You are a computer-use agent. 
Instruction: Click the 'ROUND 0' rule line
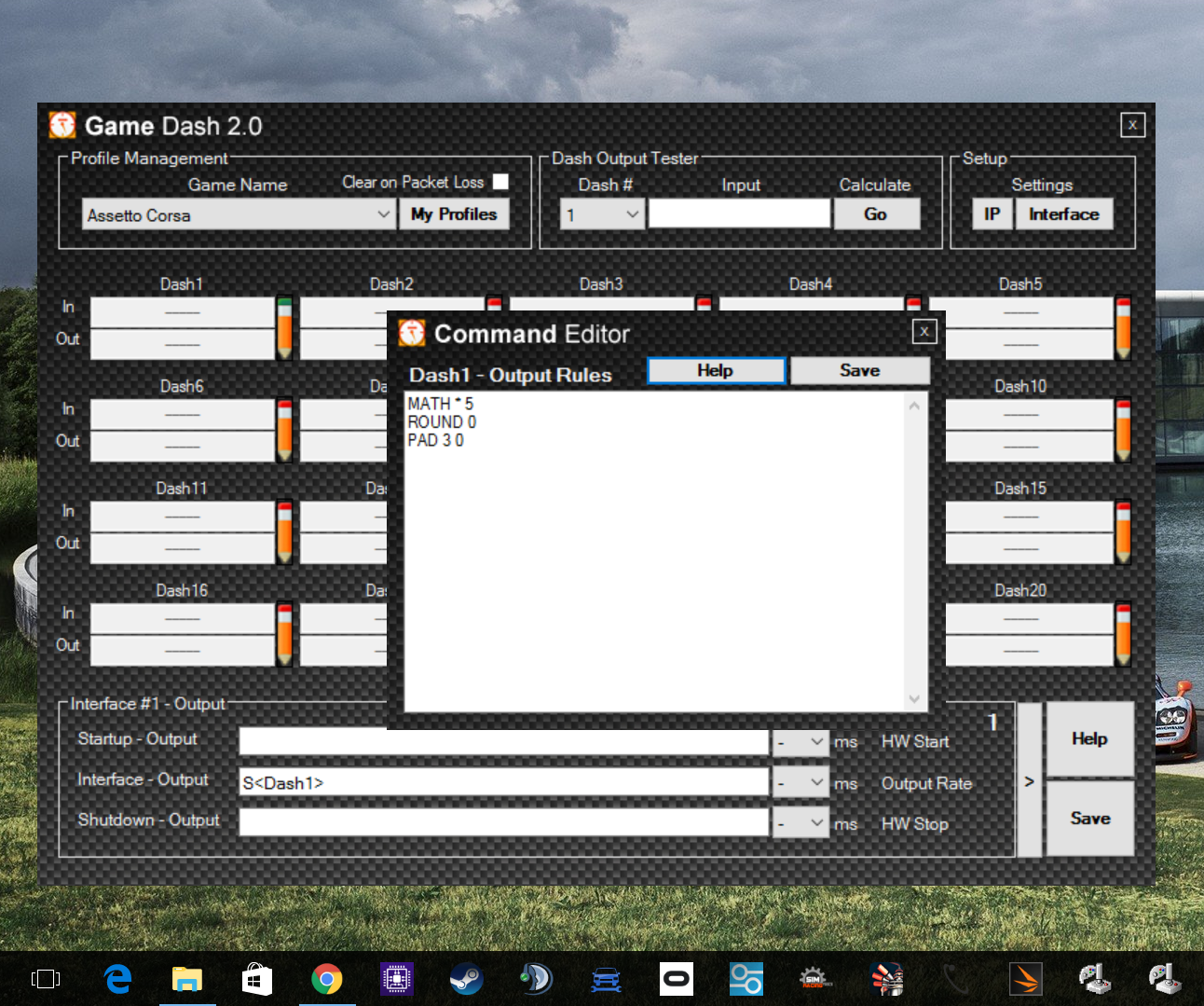click(442, 422)
